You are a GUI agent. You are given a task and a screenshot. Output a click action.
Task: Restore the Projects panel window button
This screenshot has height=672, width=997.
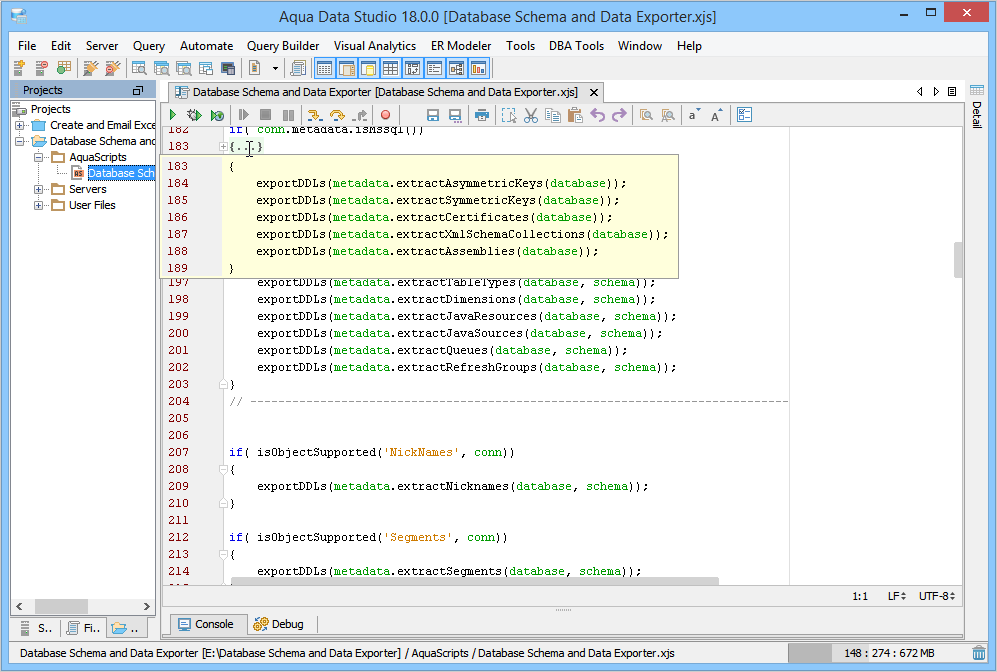tap(137, 90)
